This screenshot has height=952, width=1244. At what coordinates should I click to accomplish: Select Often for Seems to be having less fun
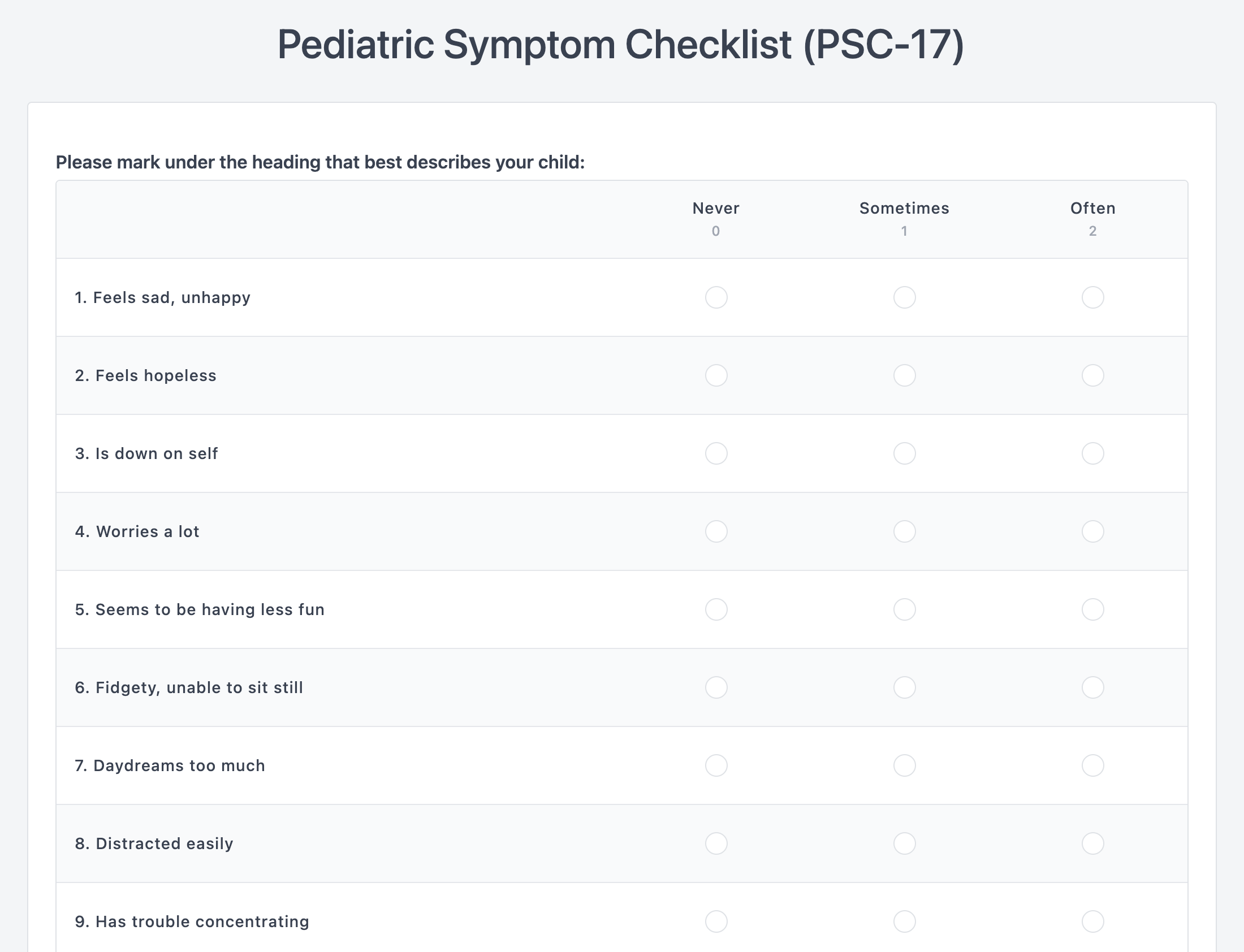pos(1092,609)
